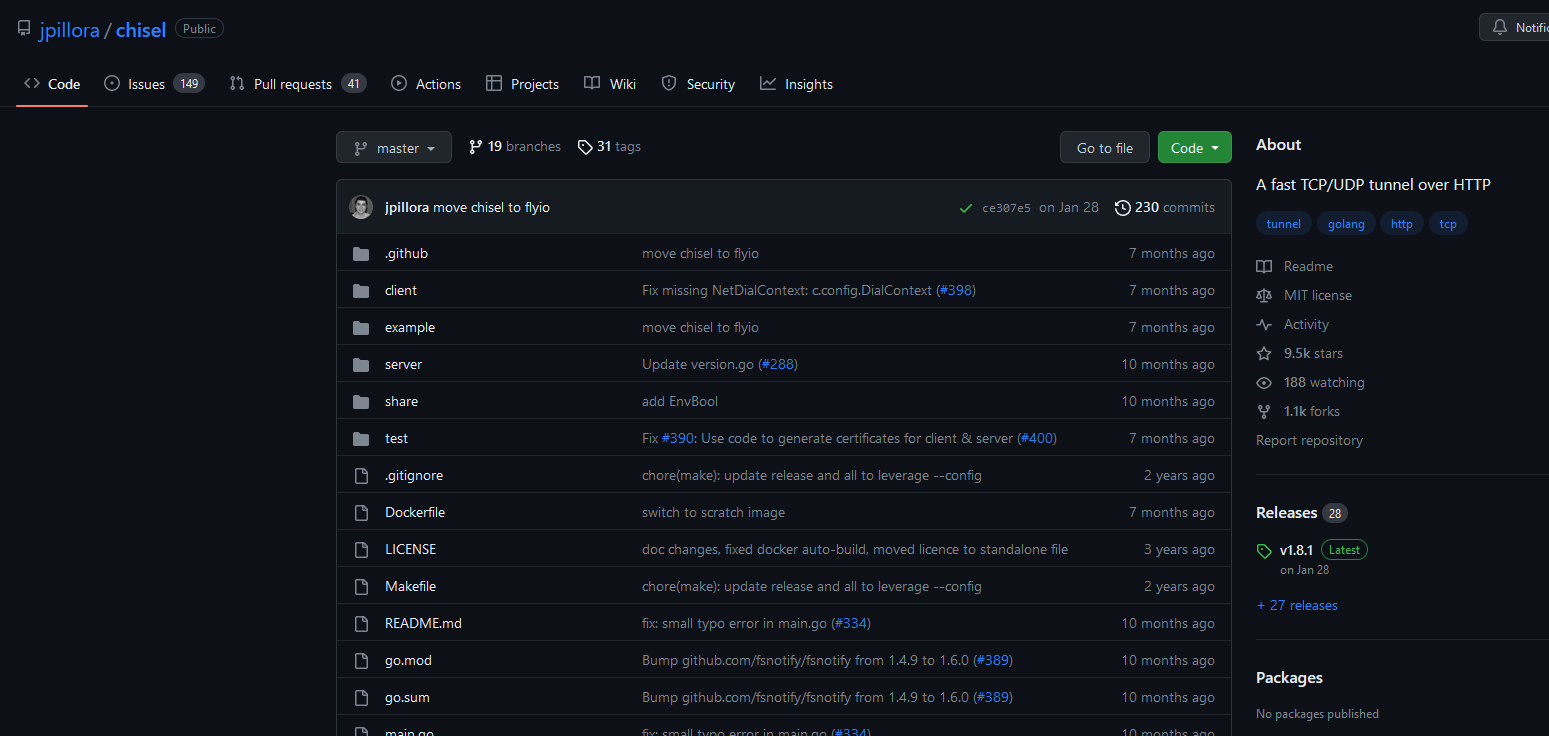The height and width of the screenshot is (736, 1549).
Task: View the 188 watching list
Action: click(x=1310, y=383)
